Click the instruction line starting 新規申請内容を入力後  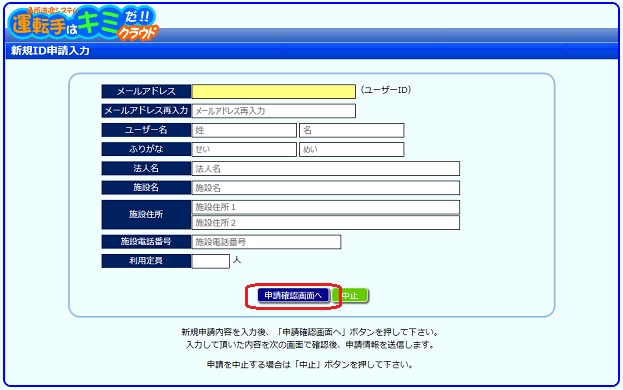[310, 332]
